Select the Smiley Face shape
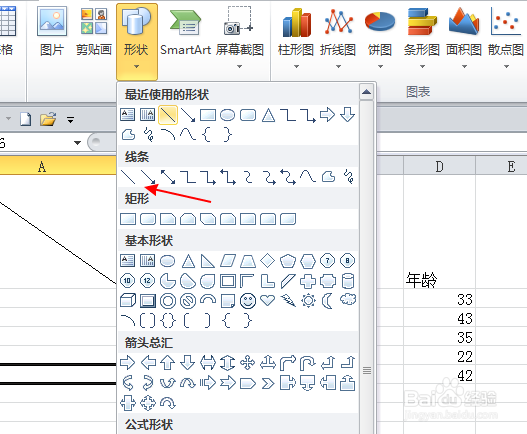 click(x=248, y=301)
